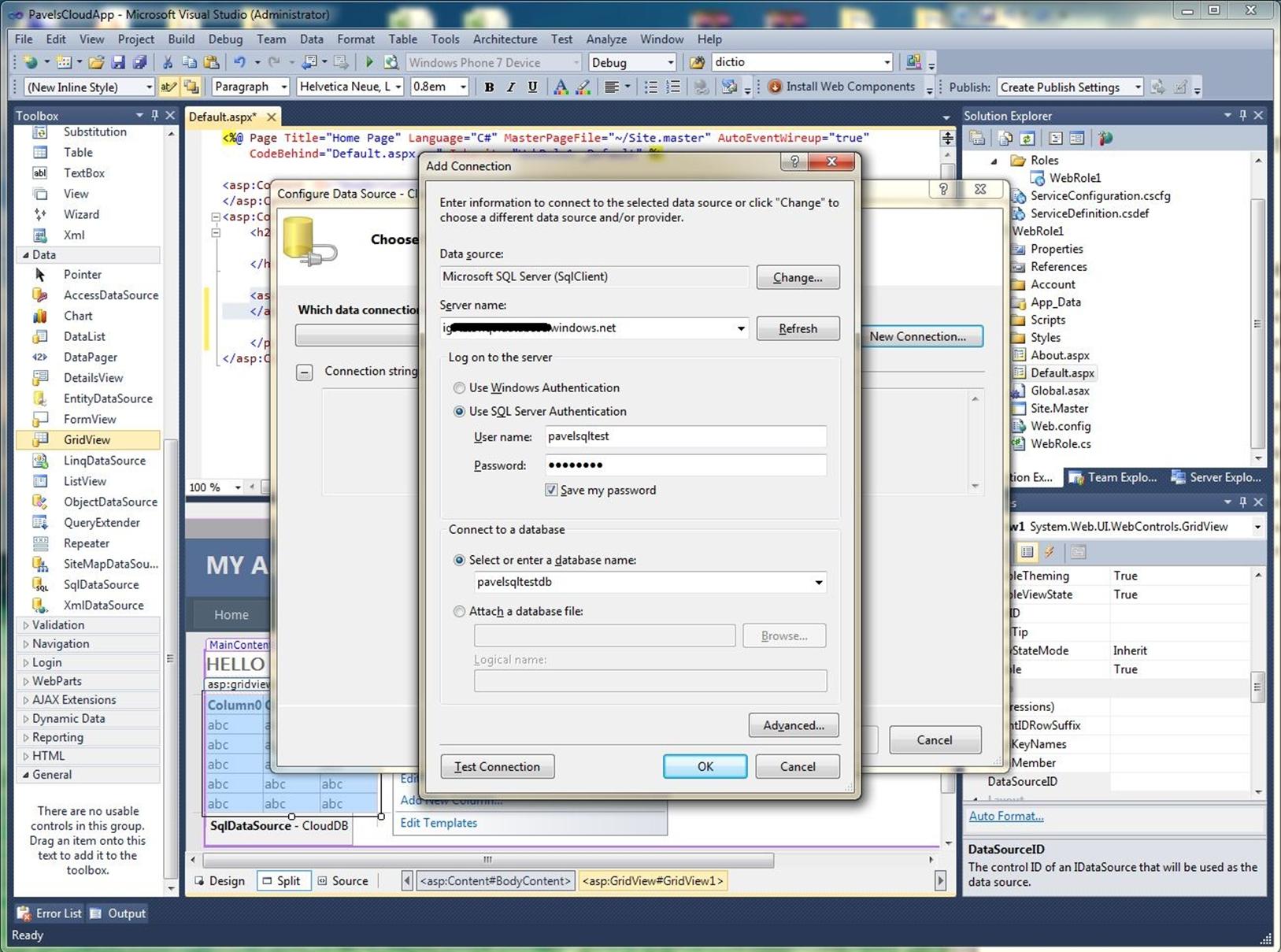Start debugging with the green play icon
The height and width of the screenshot is (952, 1281).
(x=369, y=62)
